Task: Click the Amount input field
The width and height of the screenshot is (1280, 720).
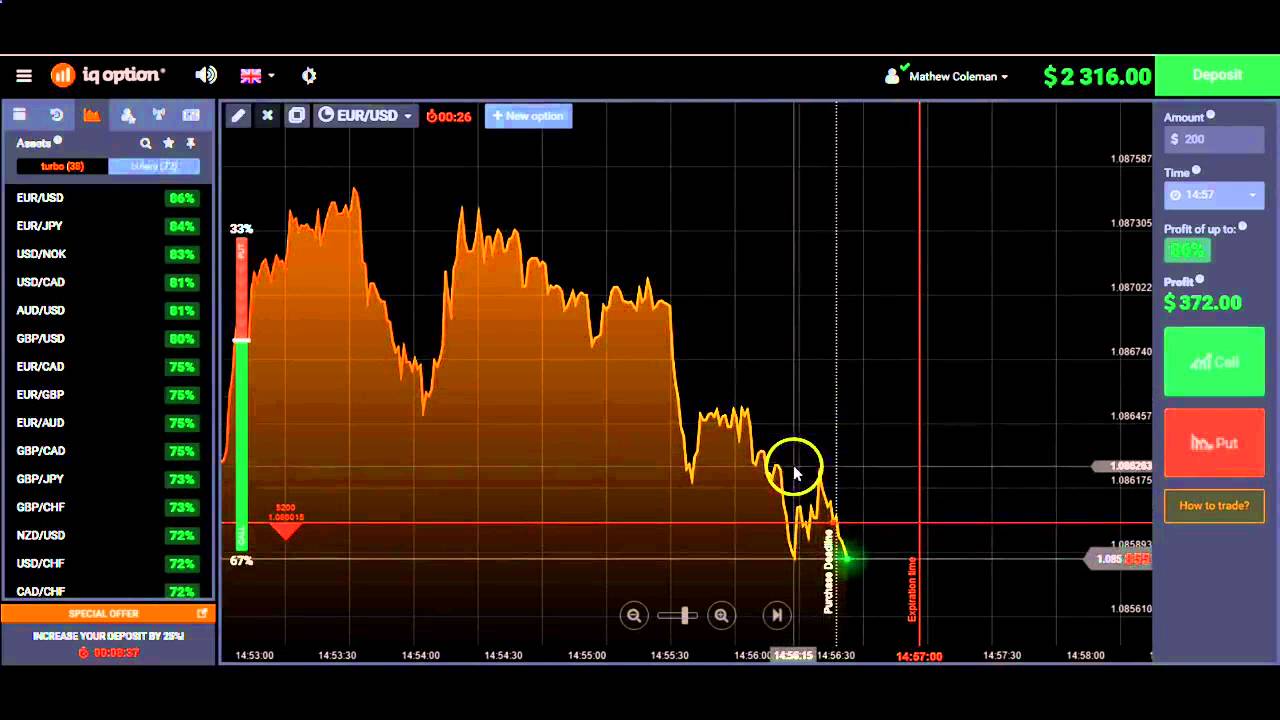Action: (x=1214, y=140)
